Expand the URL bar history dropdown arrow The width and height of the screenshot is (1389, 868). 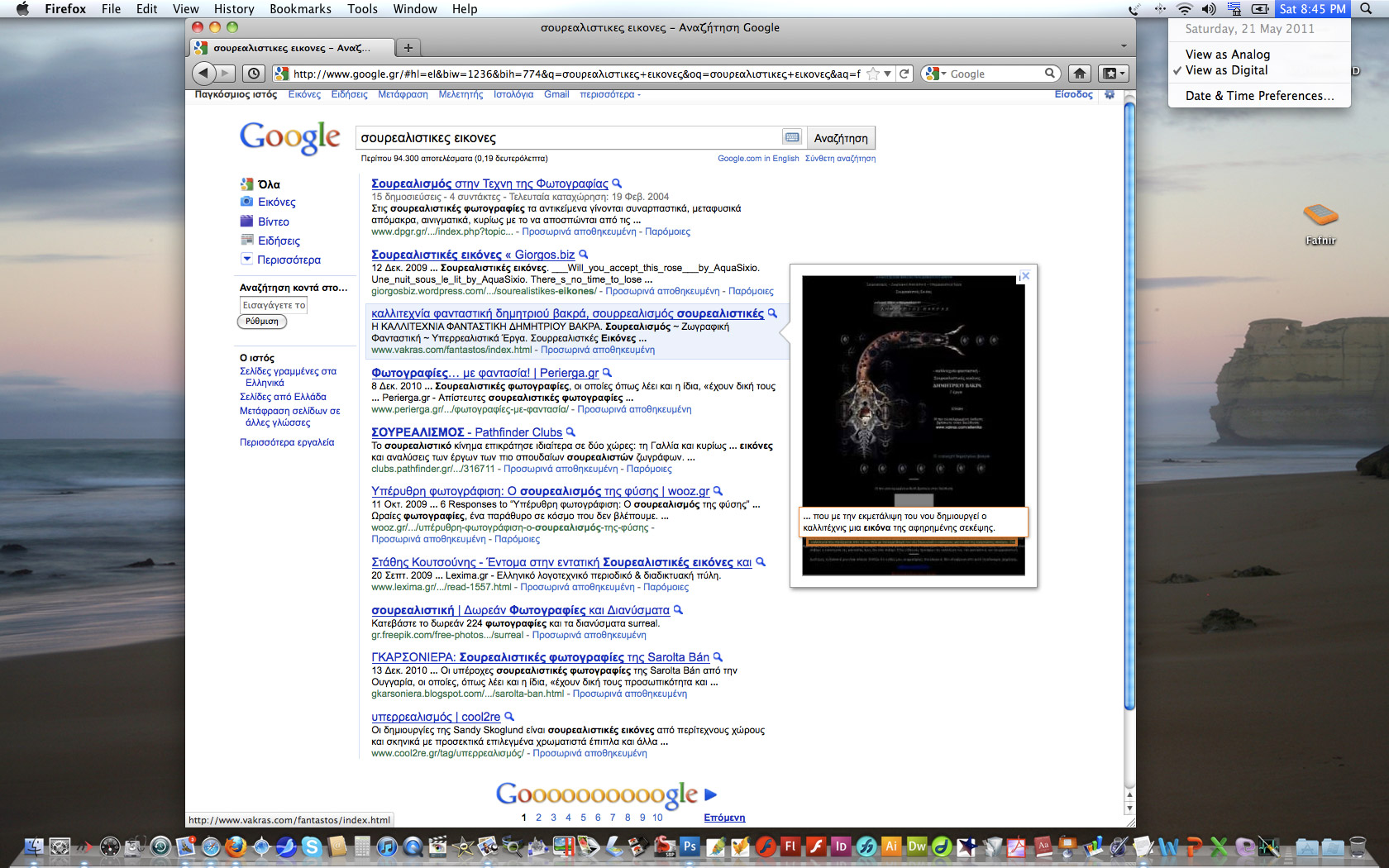888,74
